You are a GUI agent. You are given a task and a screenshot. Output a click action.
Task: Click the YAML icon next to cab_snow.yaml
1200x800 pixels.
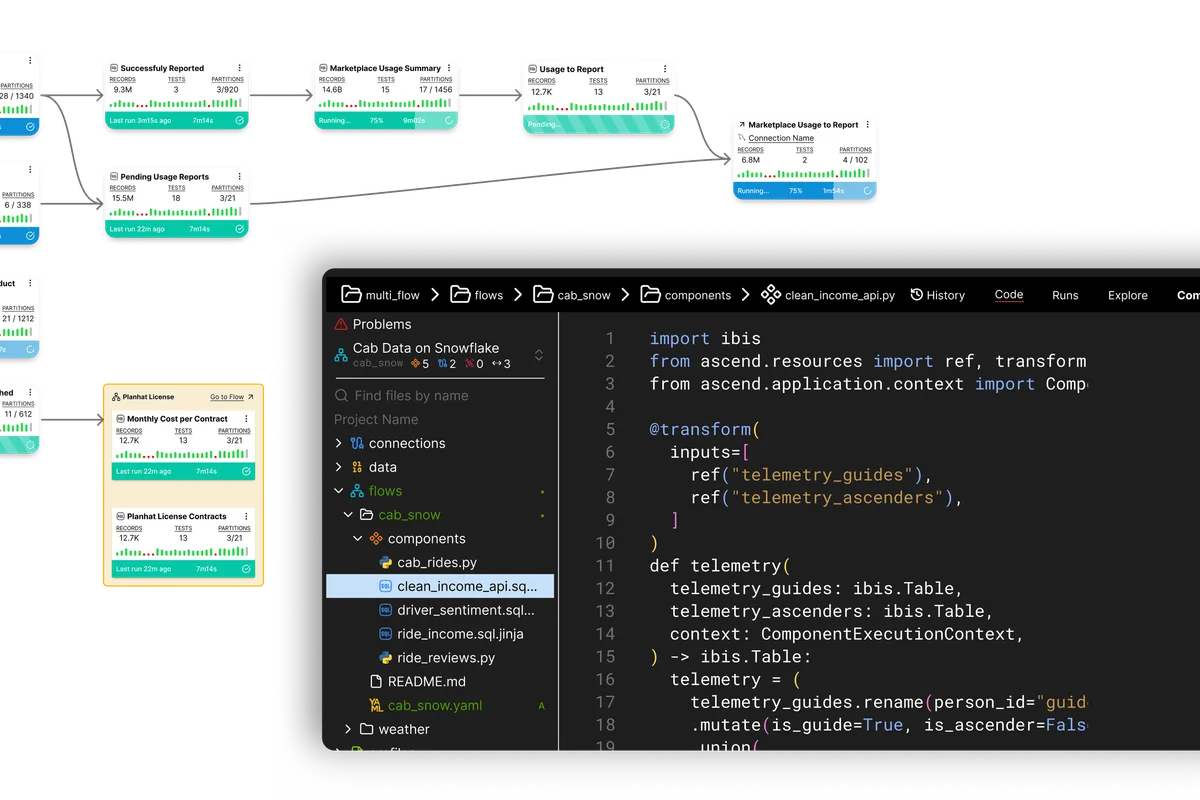pyautogui.click(x=376, y=705)
